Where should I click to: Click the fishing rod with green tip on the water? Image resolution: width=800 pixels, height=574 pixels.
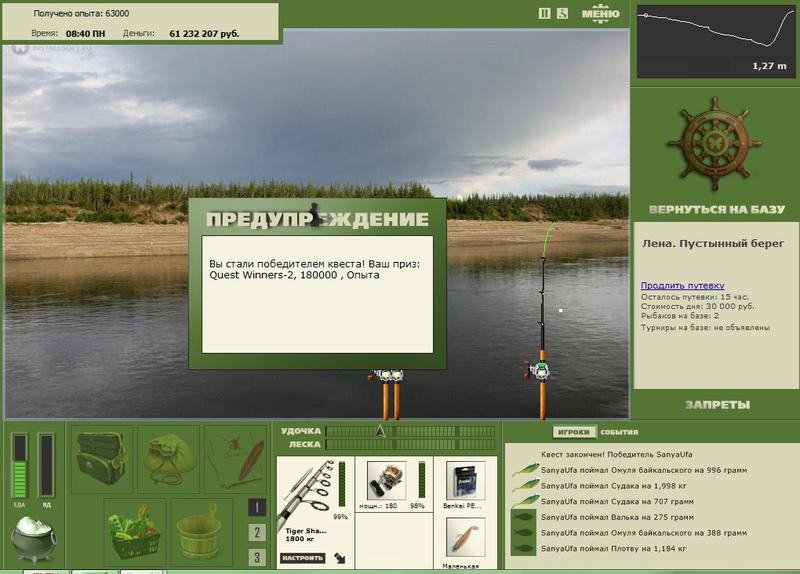point(542,321)
